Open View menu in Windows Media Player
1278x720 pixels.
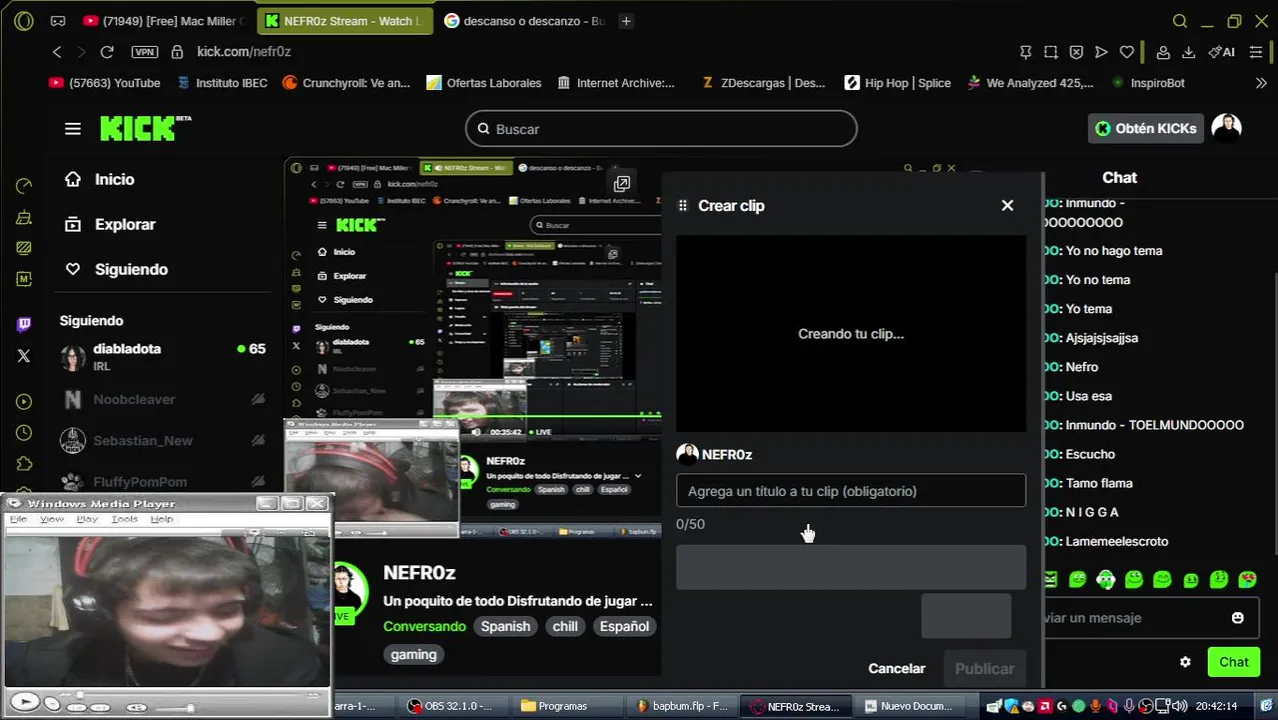point(52,519)
